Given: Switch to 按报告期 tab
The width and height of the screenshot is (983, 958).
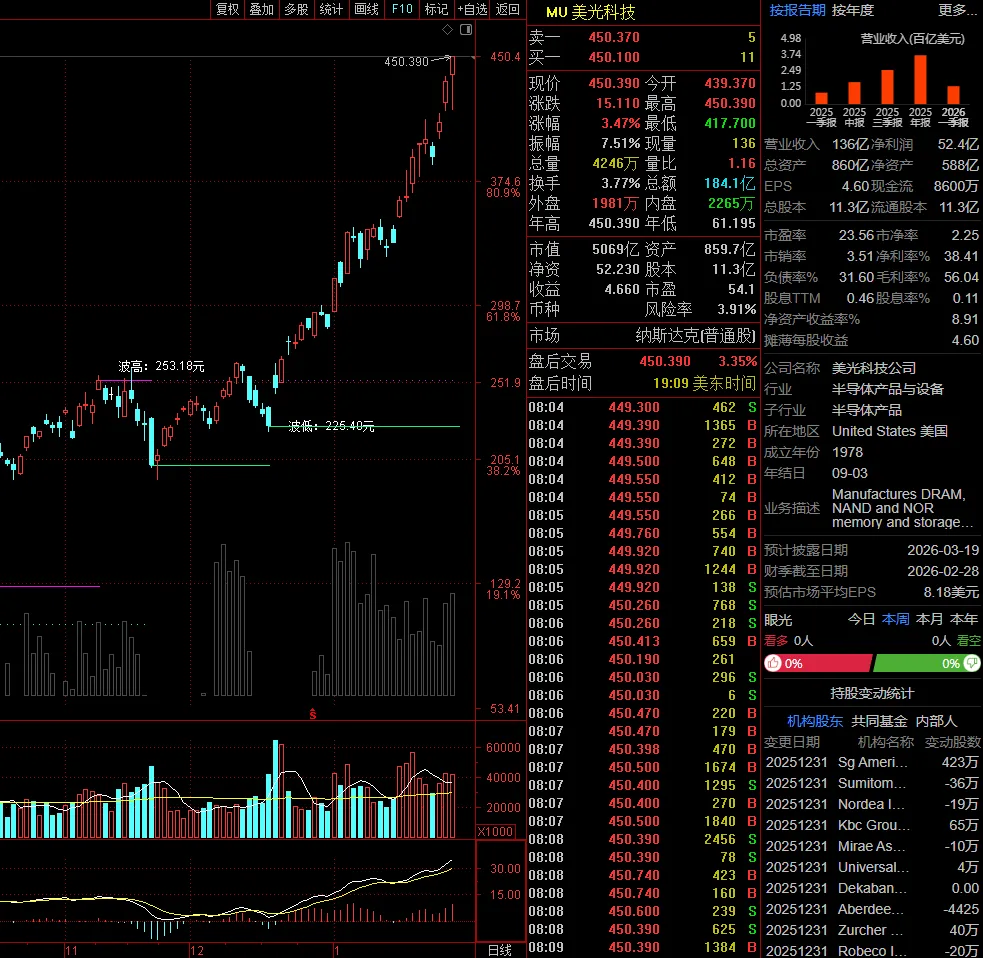Looking at the screenshot, I should pos(797,10).
